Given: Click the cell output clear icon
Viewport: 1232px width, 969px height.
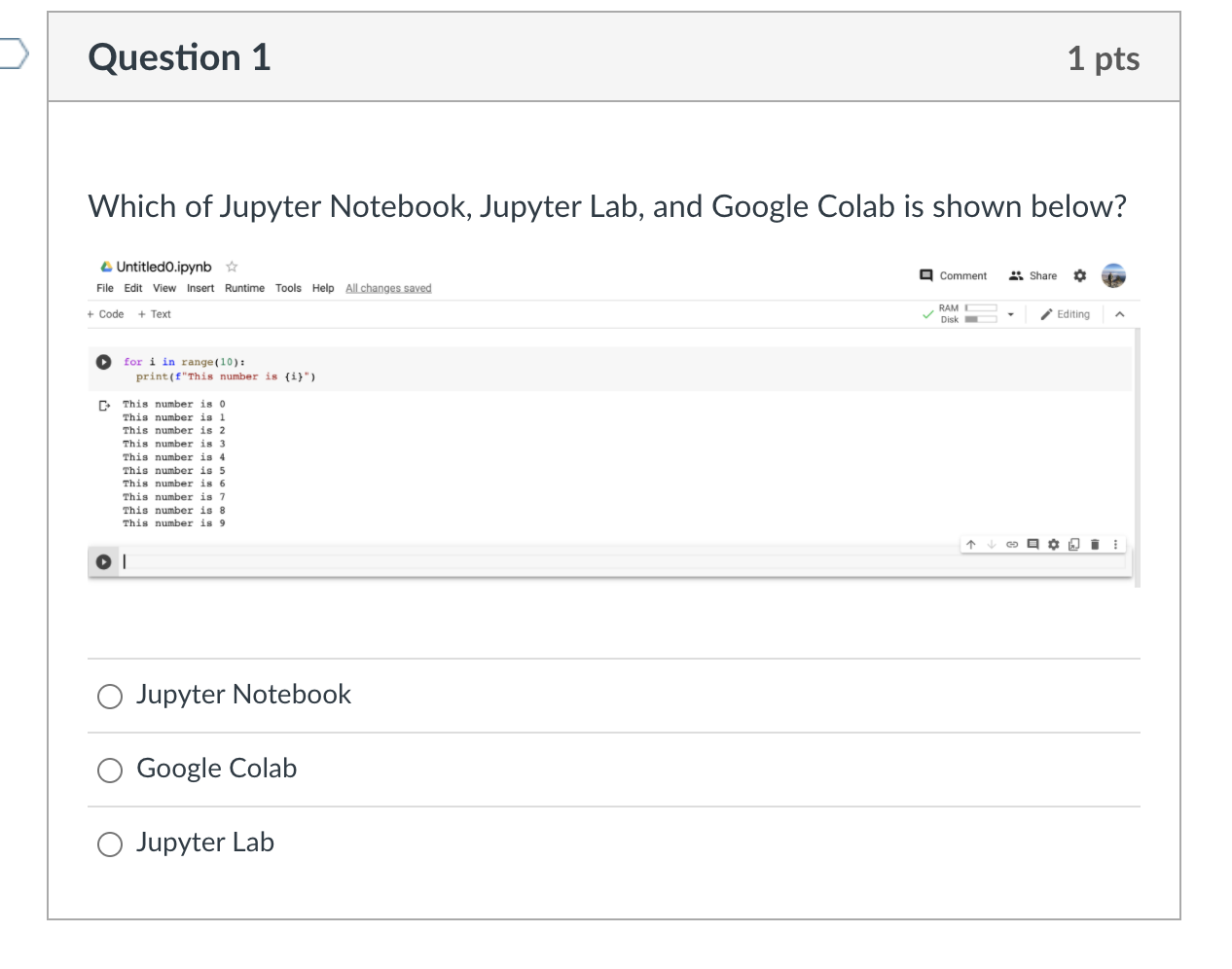Looking at the screenshot, I should (x=104, y=406).
